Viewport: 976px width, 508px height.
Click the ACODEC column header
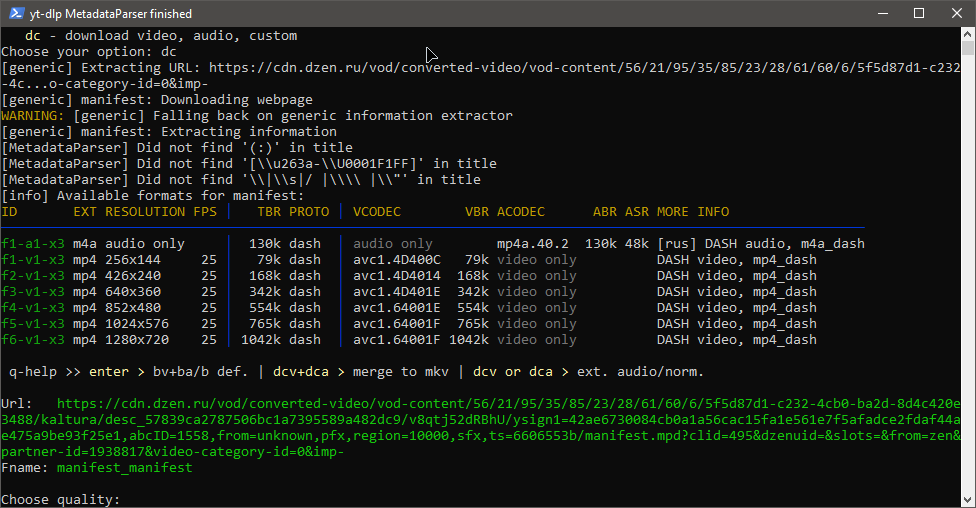coord(521,212)
